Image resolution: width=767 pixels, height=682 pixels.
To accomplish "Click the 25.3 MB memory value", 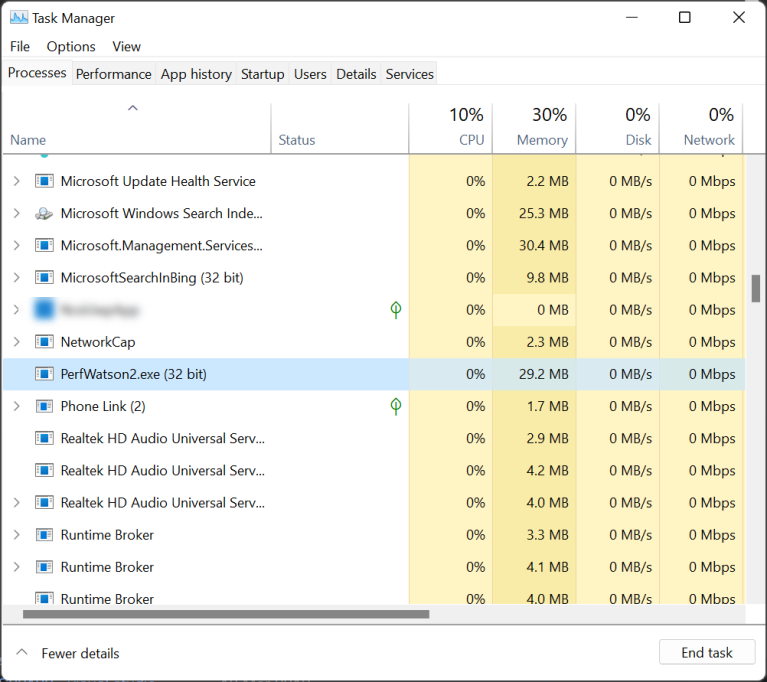I will [543, 214].
